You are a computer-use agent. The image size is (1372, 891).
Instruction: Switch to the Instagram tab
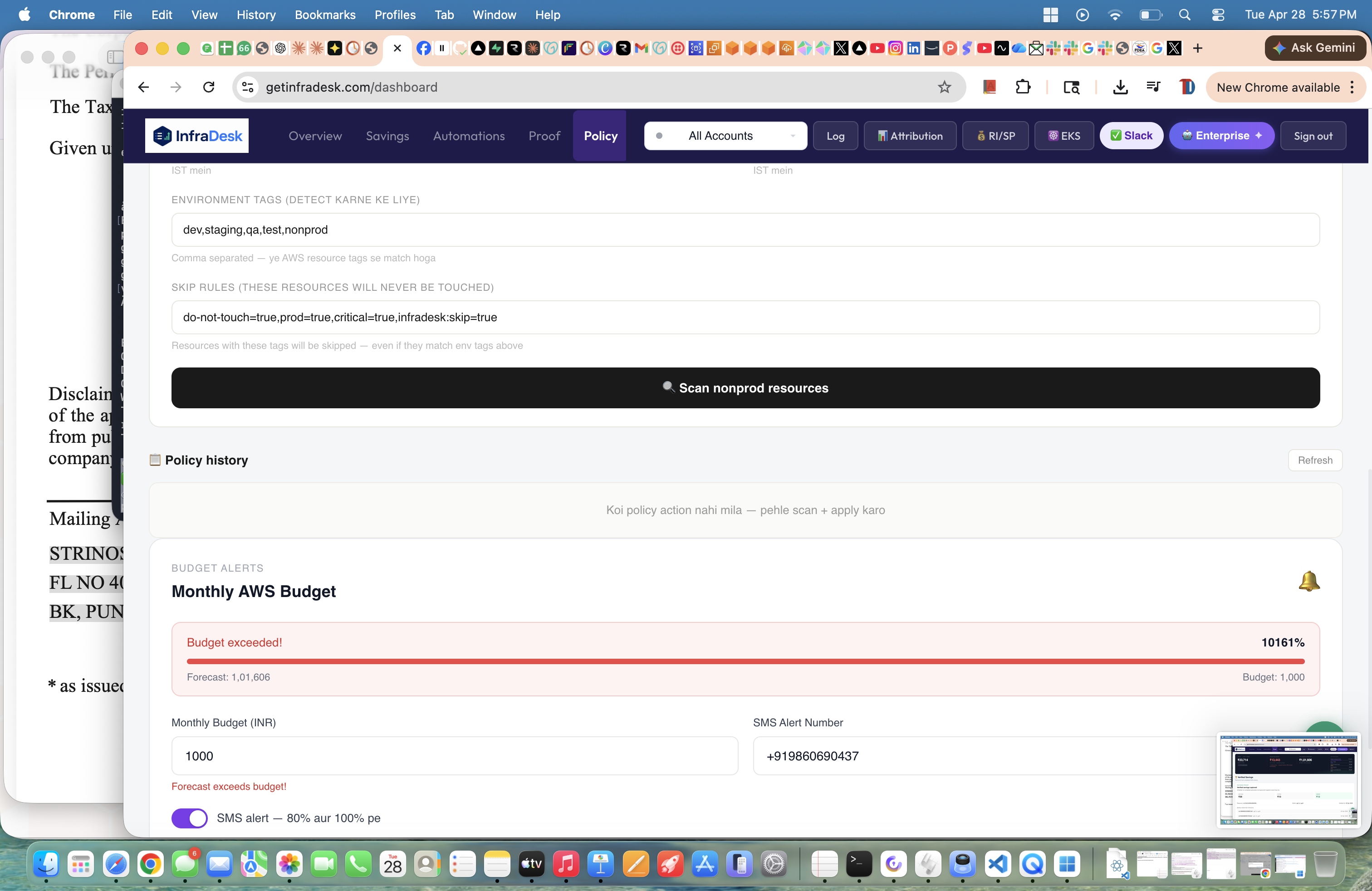[895, 49]
